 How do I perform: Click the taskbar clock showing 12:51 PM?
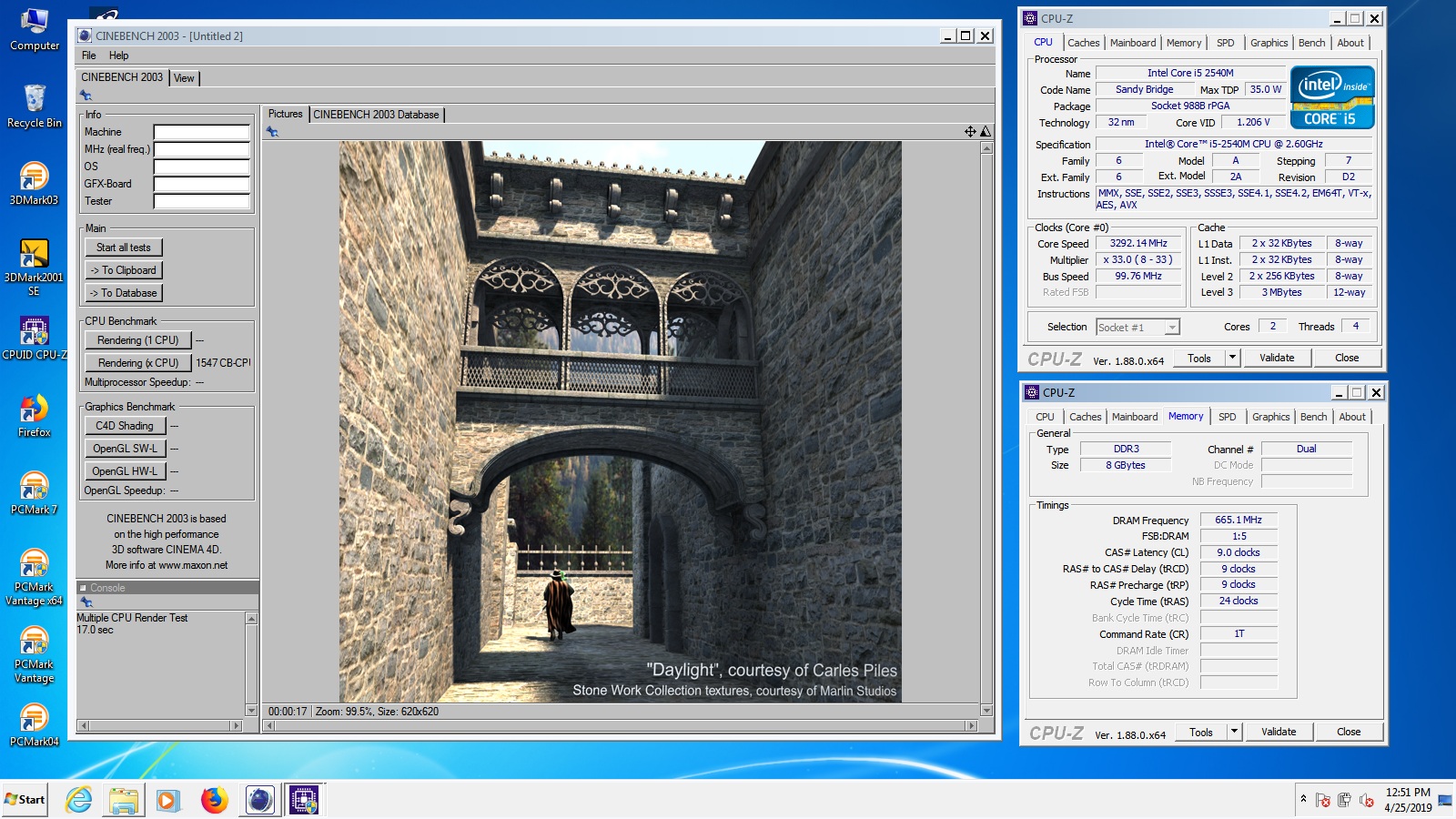coord(1408,800)
